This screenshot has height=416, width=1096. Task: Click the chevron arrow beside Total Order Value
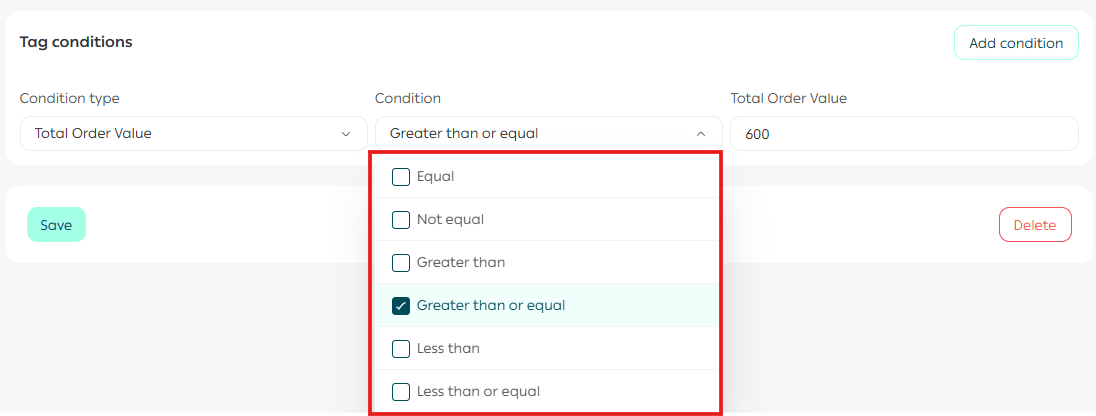point(346,133)
